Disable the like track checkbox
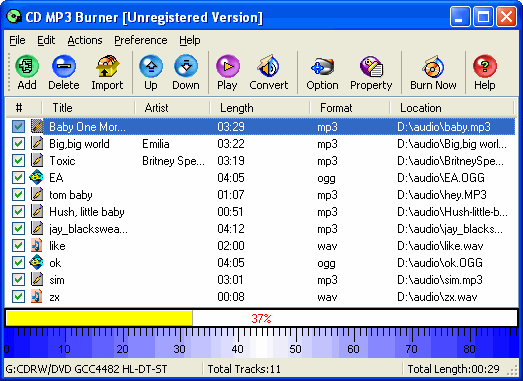The width and height of the screenshot is (523, 381). 18,246
